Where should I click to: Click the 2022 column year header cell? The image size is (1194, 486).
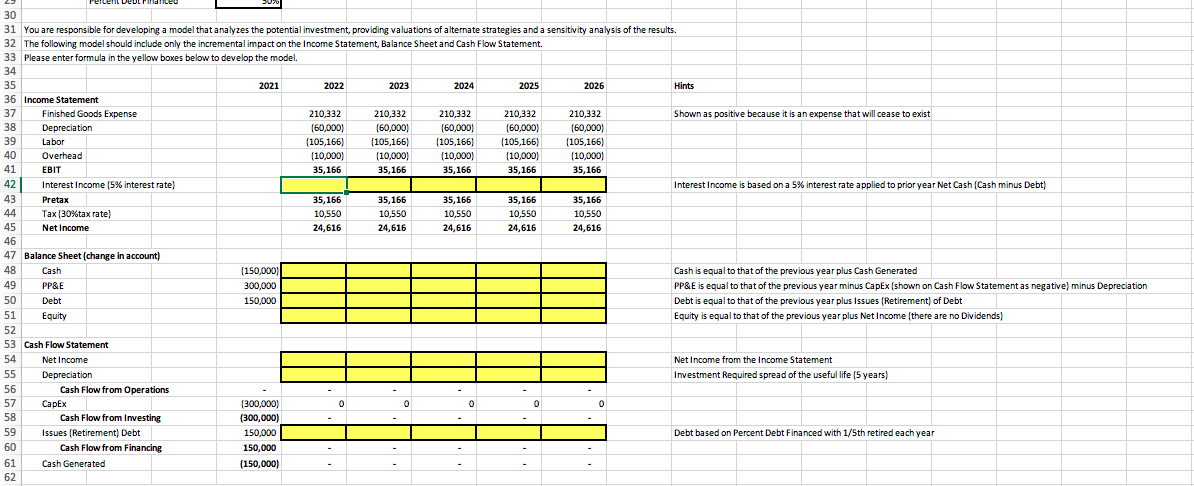[x=314, y=86]
